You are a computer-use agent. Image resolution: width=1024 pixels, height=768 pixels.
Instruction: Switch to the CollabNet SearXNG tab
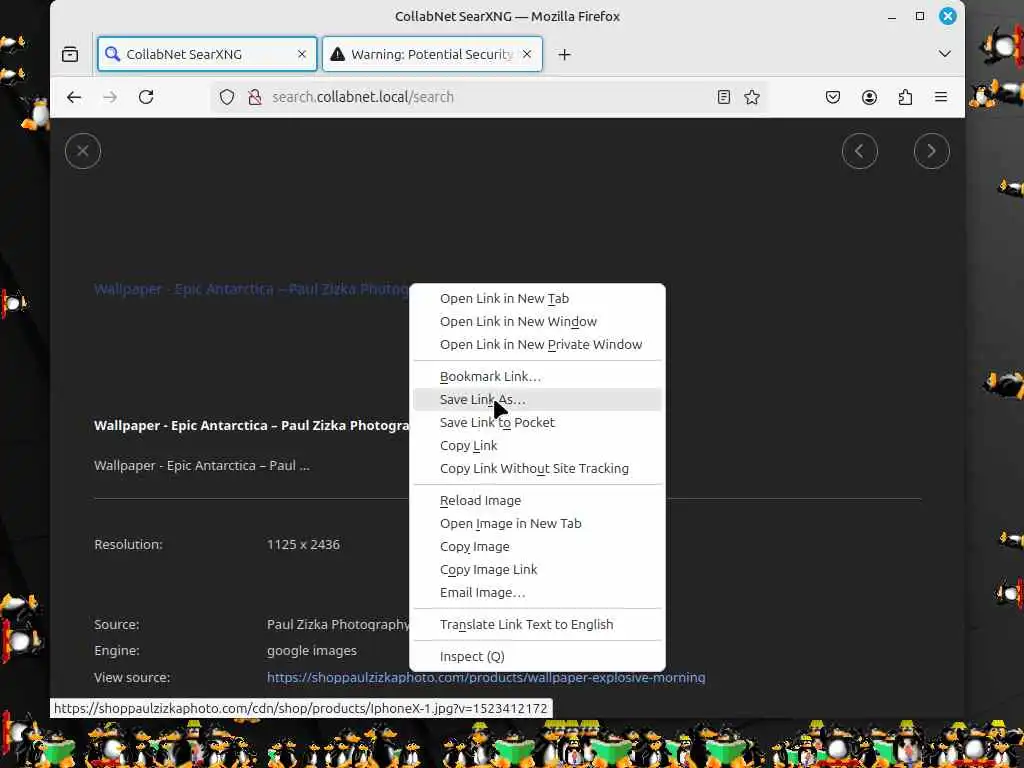click(x=207, y=54)
